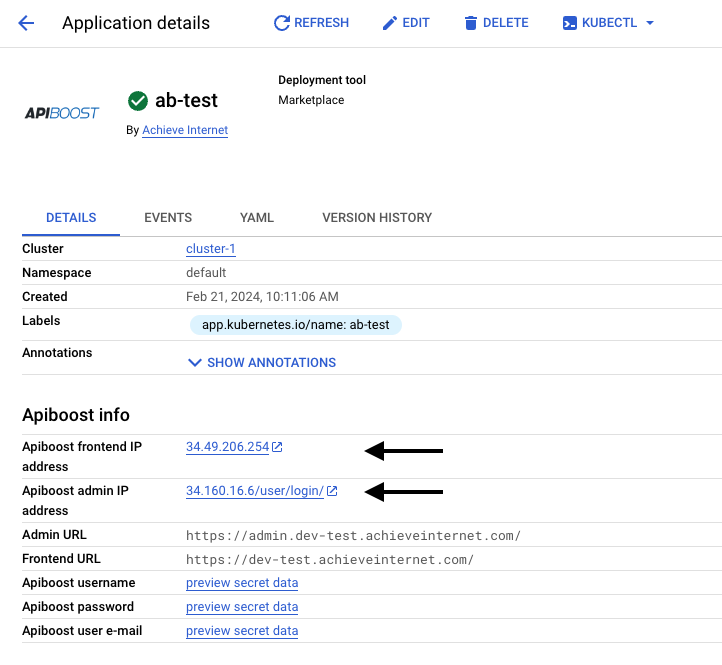Select the Frontend URL https://dev-test.achieveinternet.com/ value

[x=330, y=560]
